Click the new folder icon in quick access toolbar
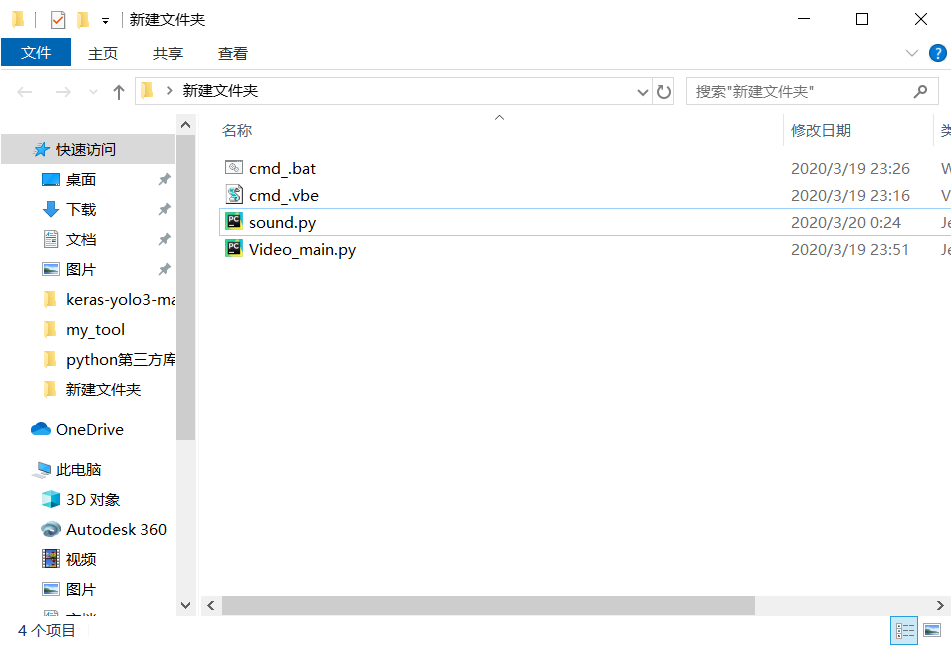Screen dimensions: 952x646 (x=83, y=20)
